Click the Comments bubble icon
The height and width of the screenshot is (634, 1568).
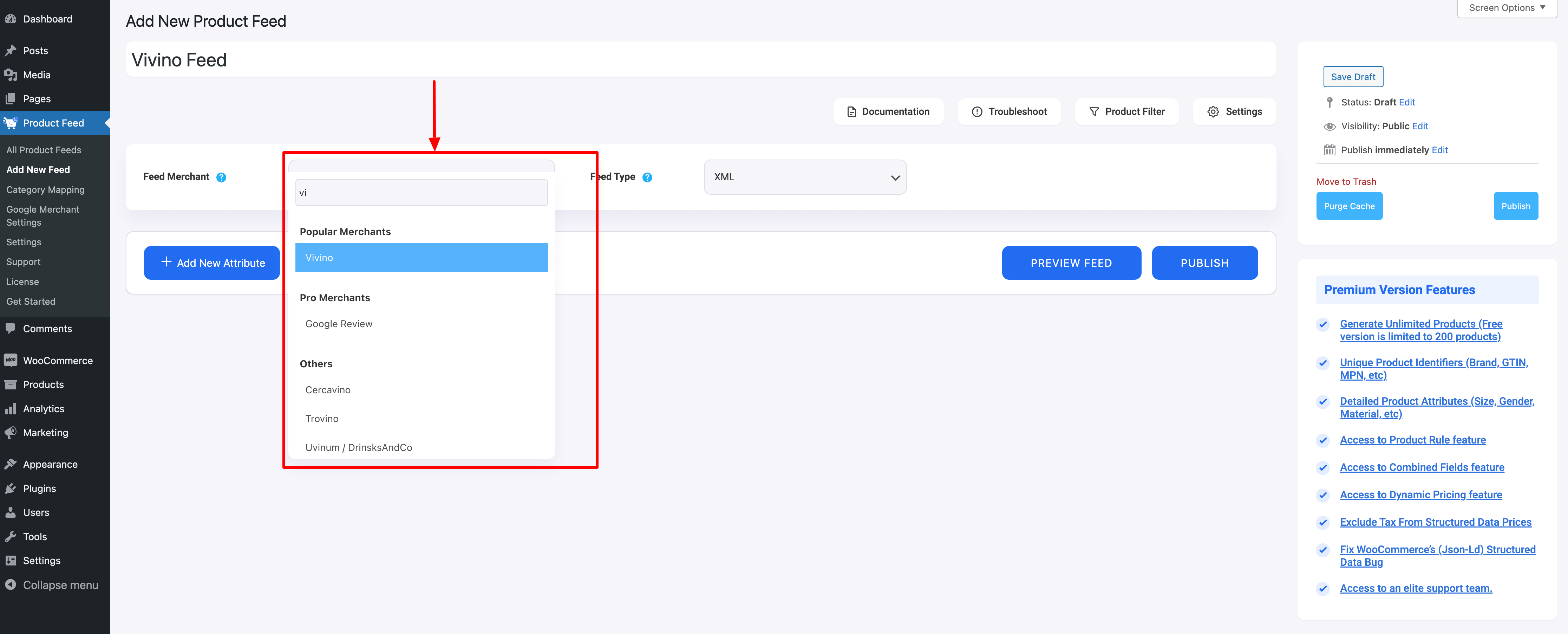(10, 328)
